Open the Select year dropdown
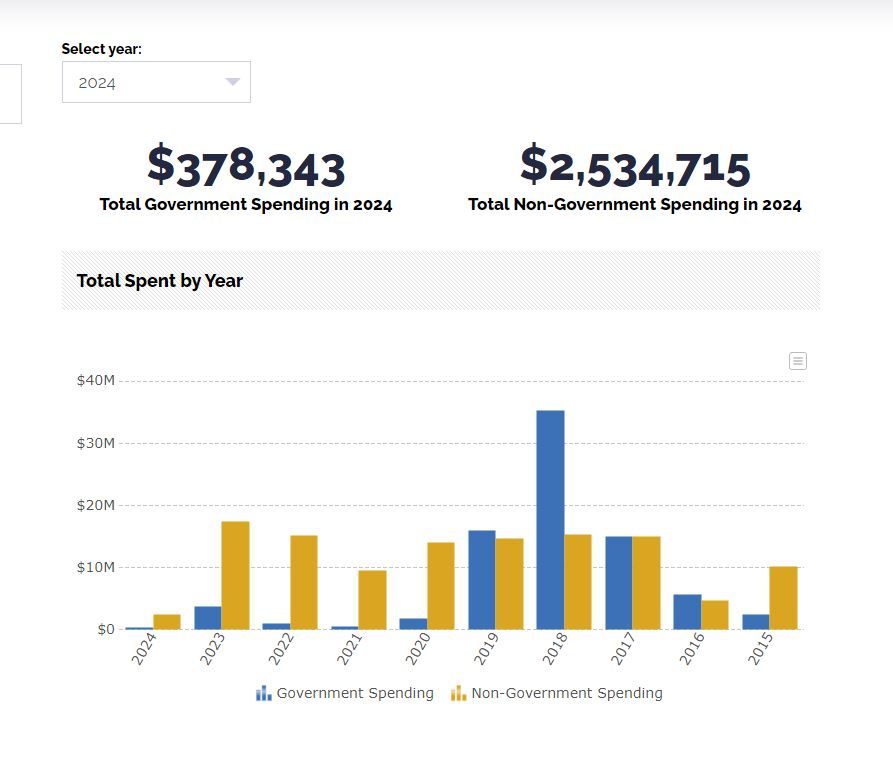This screenshot has height=765, width=893. pos(156,82)
